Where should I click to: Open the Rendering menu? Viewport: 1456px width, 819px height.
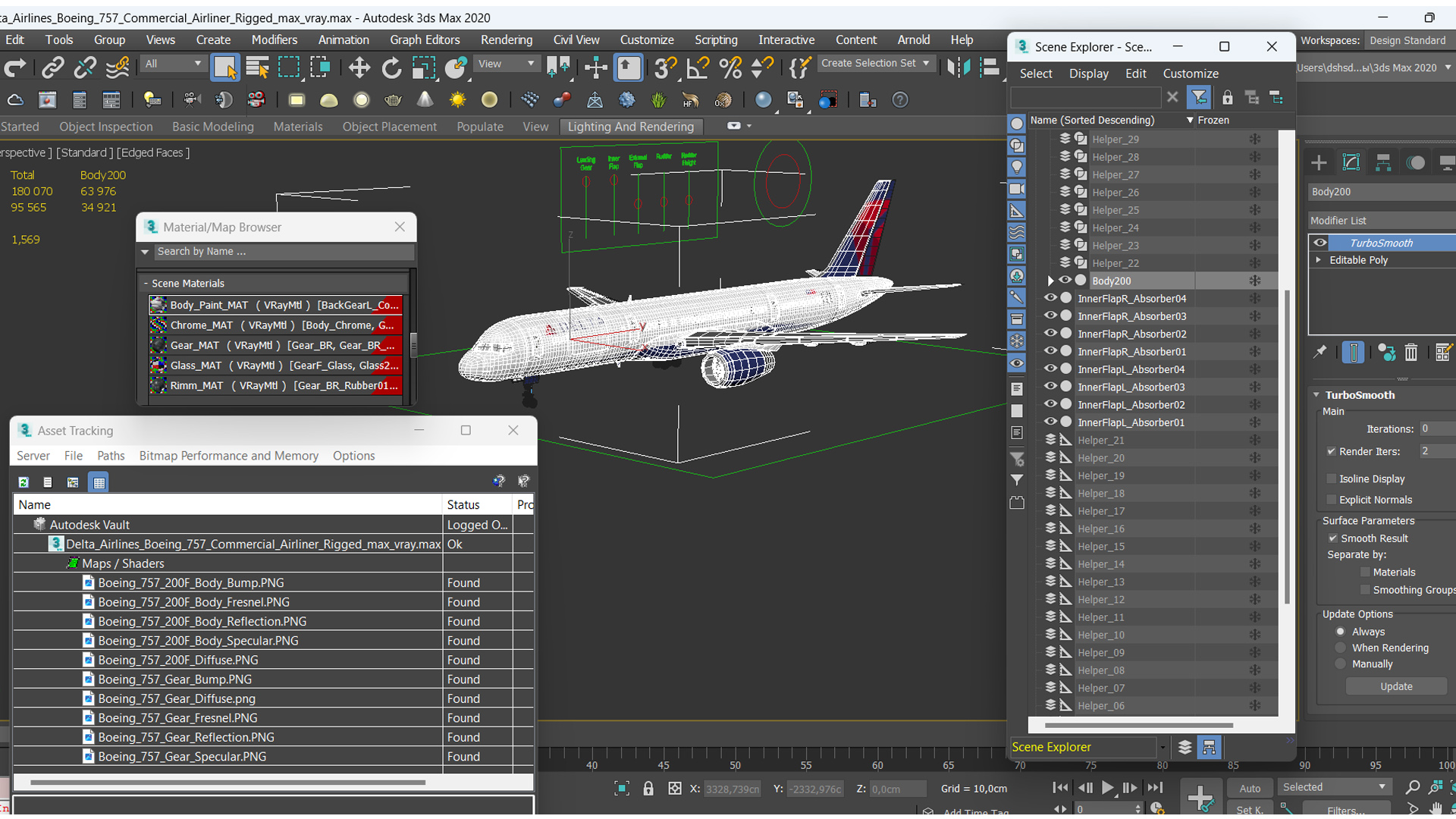click(x=506, y=40)
